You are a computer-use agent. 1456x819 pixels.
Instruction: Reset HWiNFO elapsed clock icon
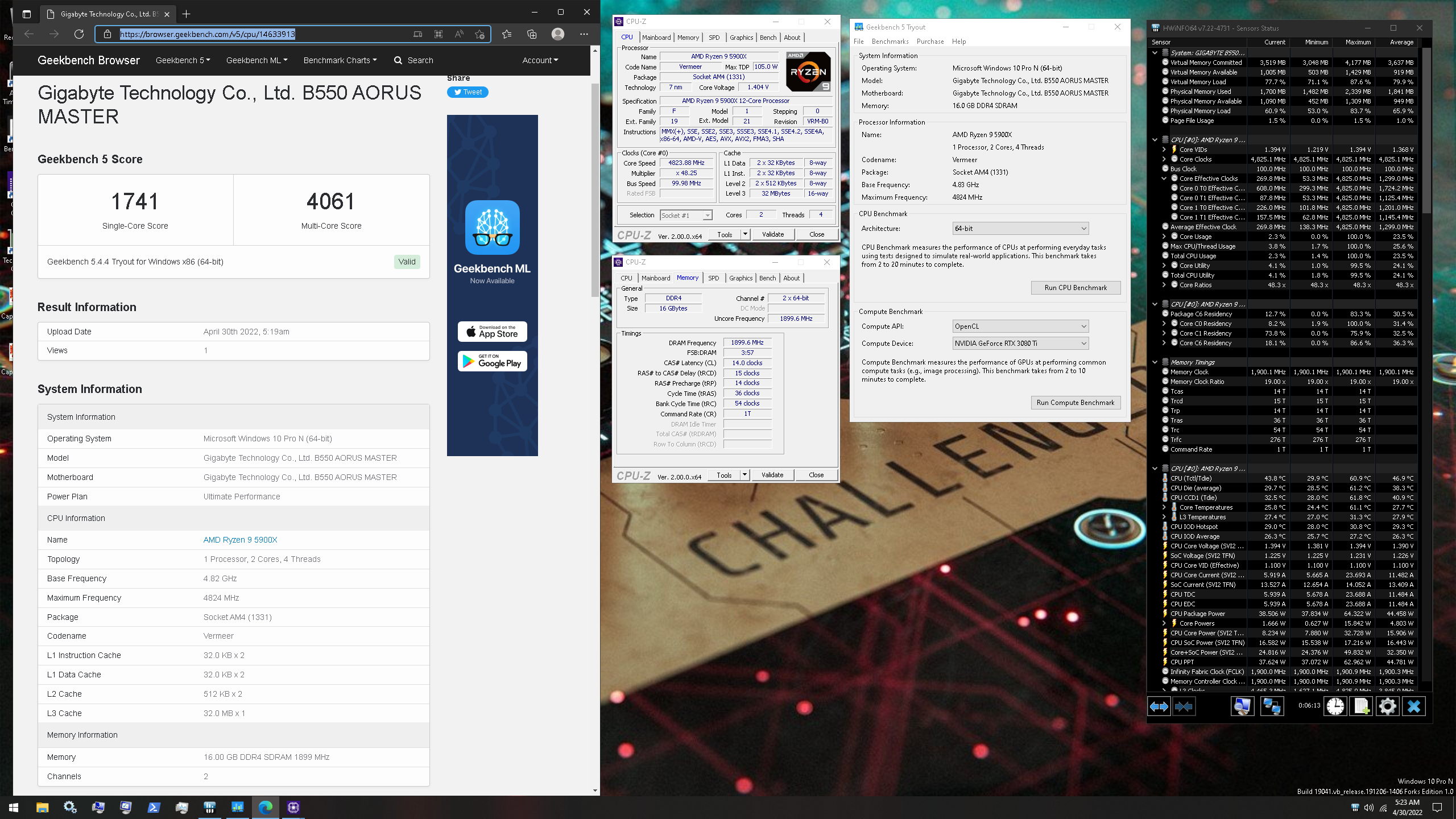coord(1335,706)
